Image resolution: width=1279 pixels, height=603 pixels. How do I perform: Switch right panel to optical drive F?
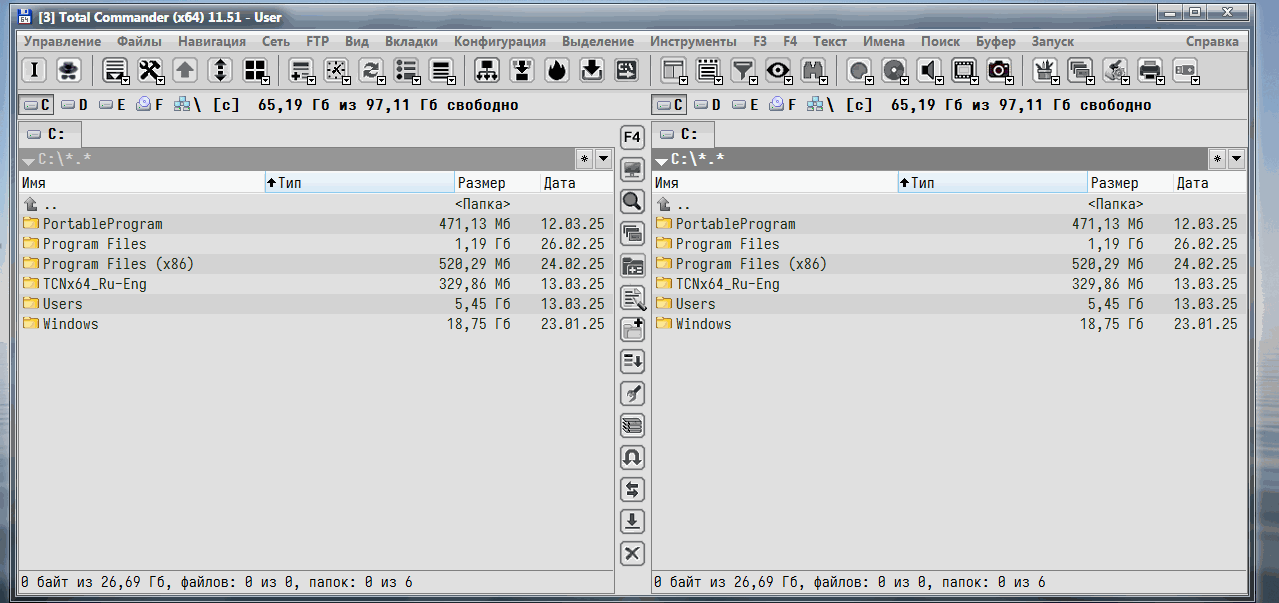coord(783,105)
